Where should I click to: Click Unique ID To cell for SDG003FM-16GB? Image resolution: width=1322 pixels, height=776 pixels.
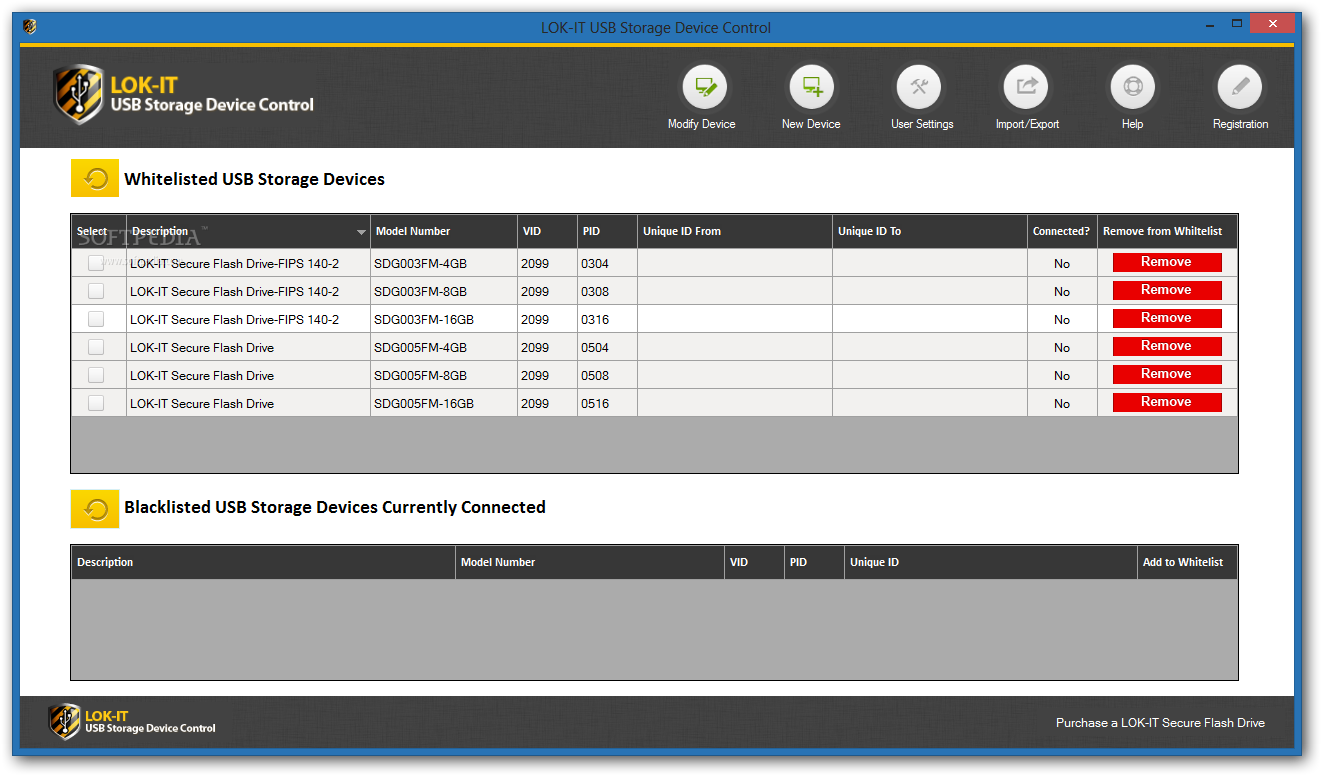pyautogui.click(x=930, y=319)
